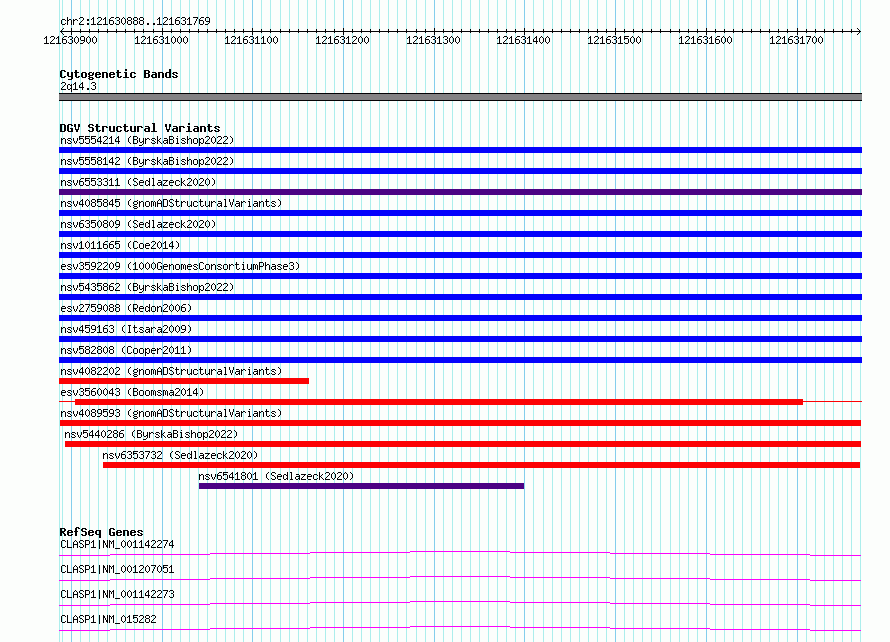Open transcript CLASP1|NM_001142273

coord(117,594)
